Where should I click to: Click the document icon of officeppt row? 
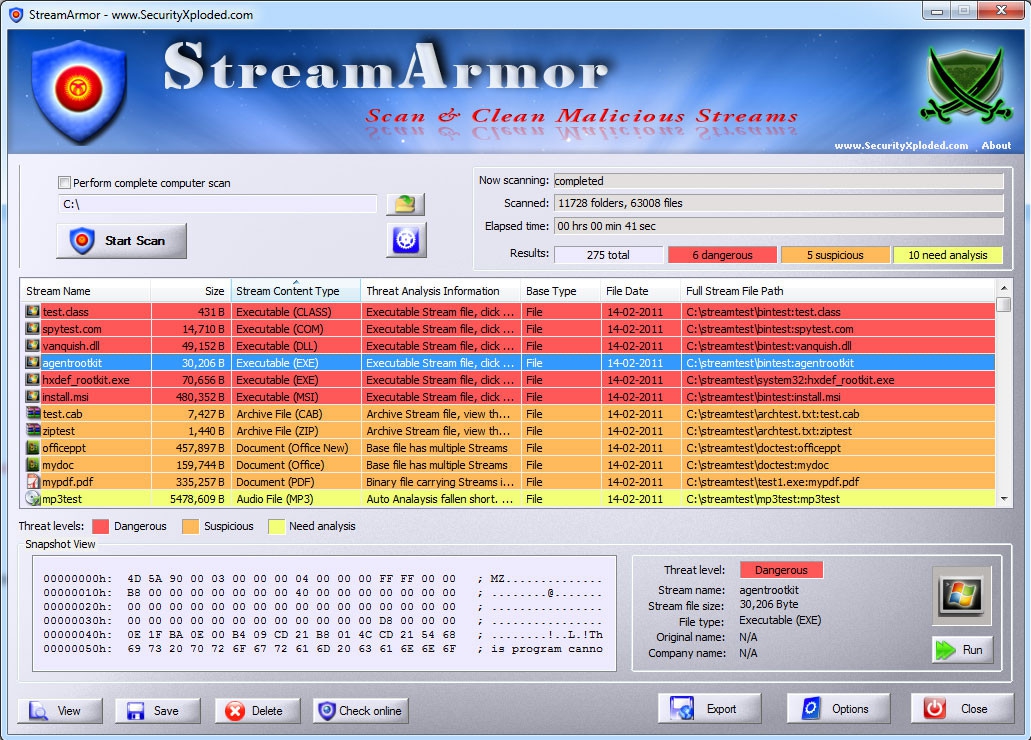click(32, 447)
